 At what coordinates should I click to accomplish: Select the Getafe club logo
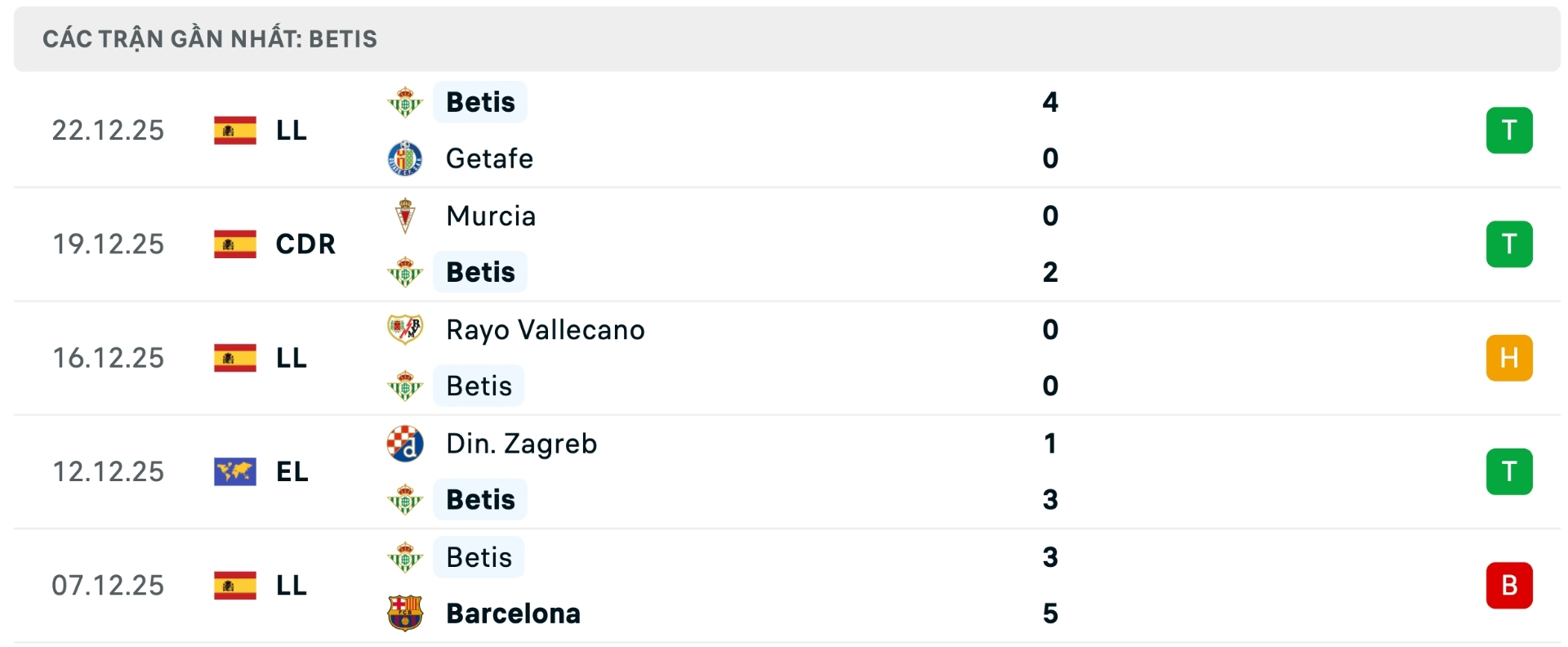pos(406,158)
